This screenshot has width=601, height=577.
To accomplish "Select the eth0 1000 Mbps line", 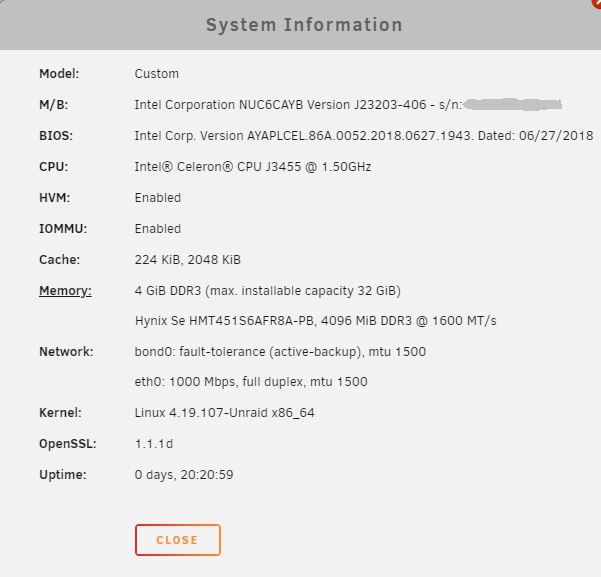I will (251, 381).
